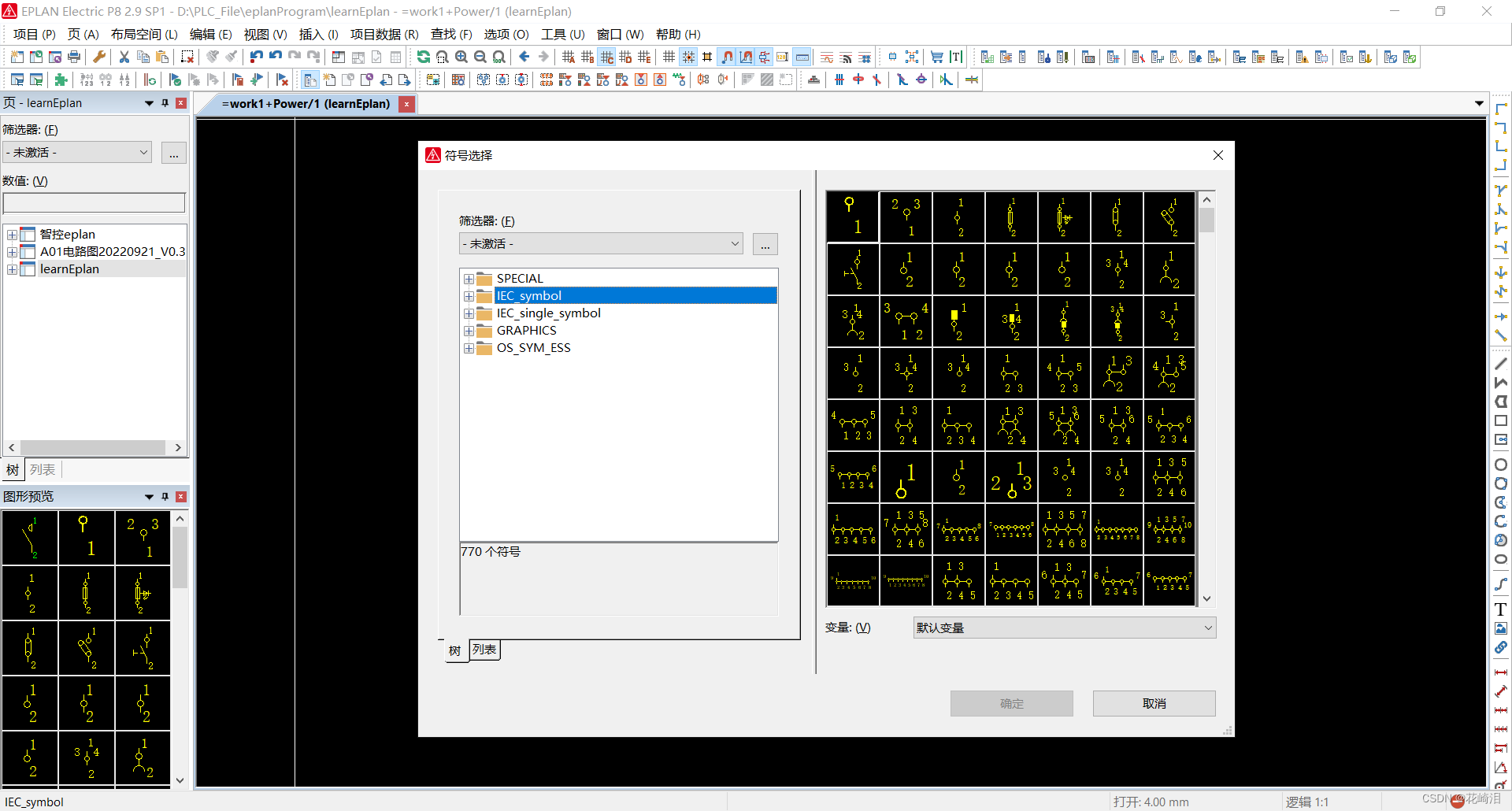Open the 工具 (U) menu
1512x811 pixels.
pos(563,34)
